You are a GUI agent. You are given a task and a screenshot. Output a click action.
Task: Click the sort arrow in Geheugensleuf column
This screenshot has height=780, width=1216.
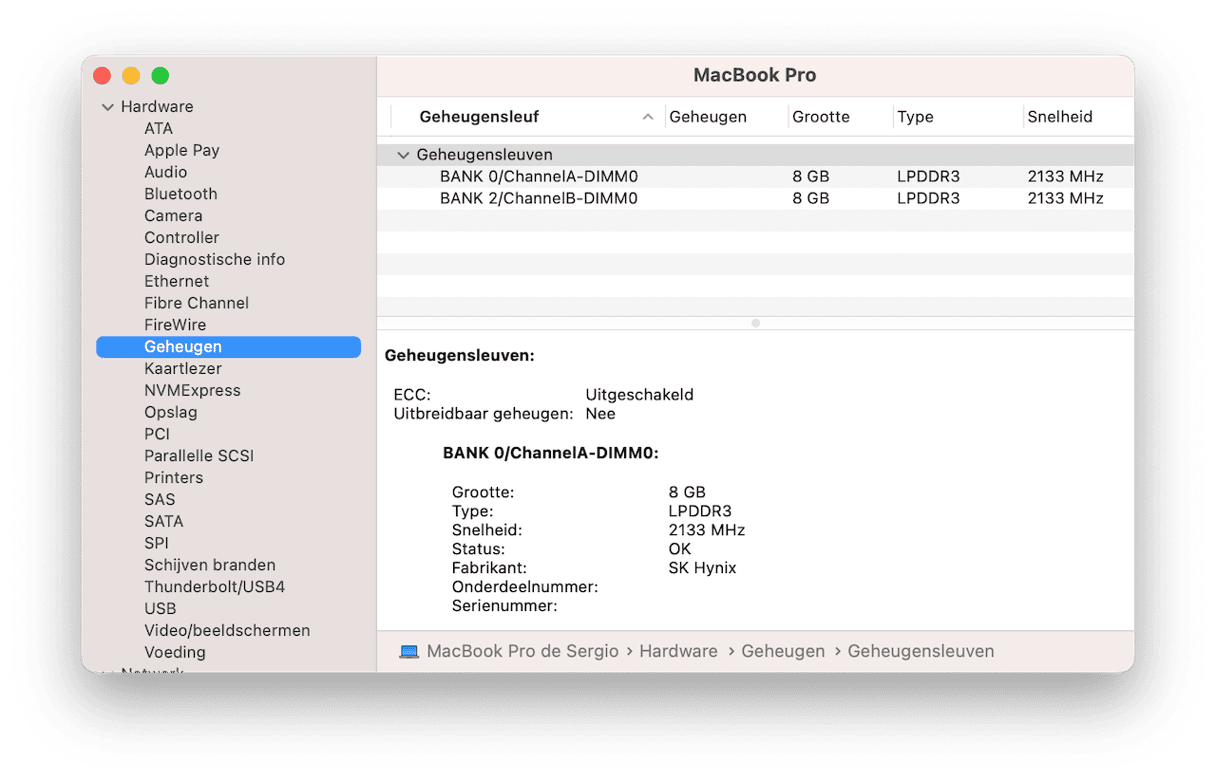[648, 117]
